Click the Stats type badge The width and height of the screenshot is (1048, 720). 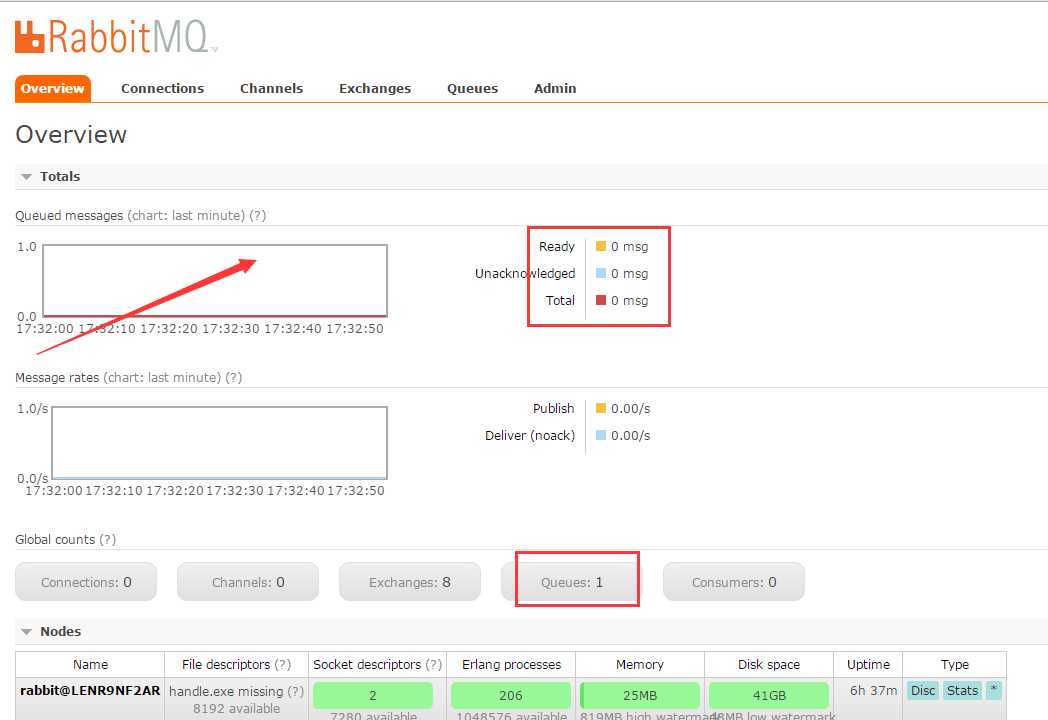(962, 690)
